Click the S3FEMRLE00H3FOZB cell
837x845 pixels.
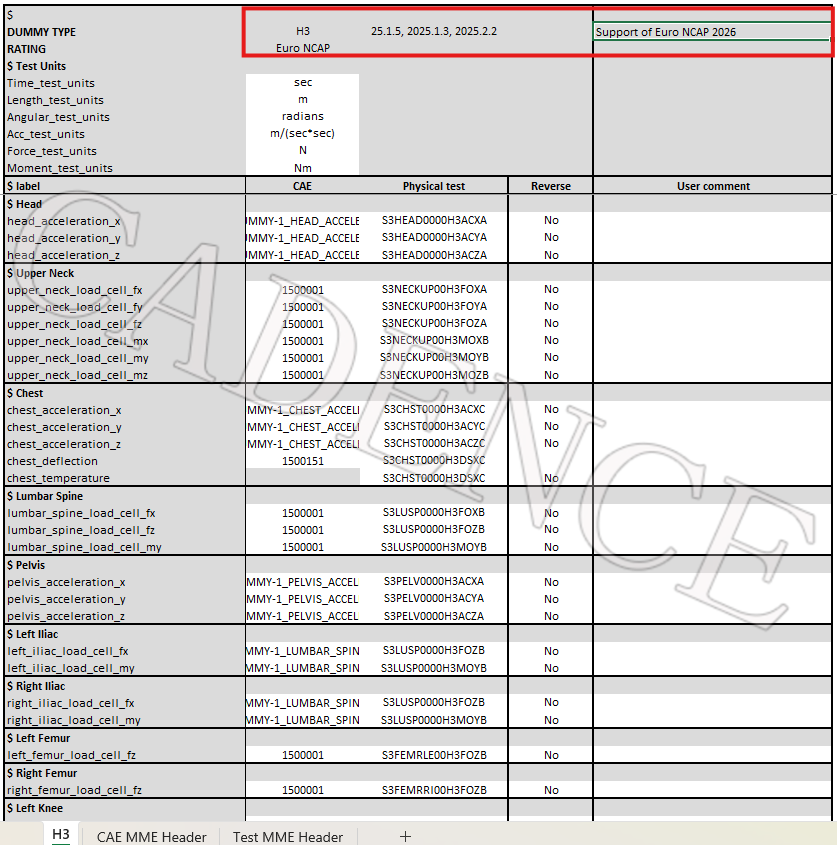point(434,755)
